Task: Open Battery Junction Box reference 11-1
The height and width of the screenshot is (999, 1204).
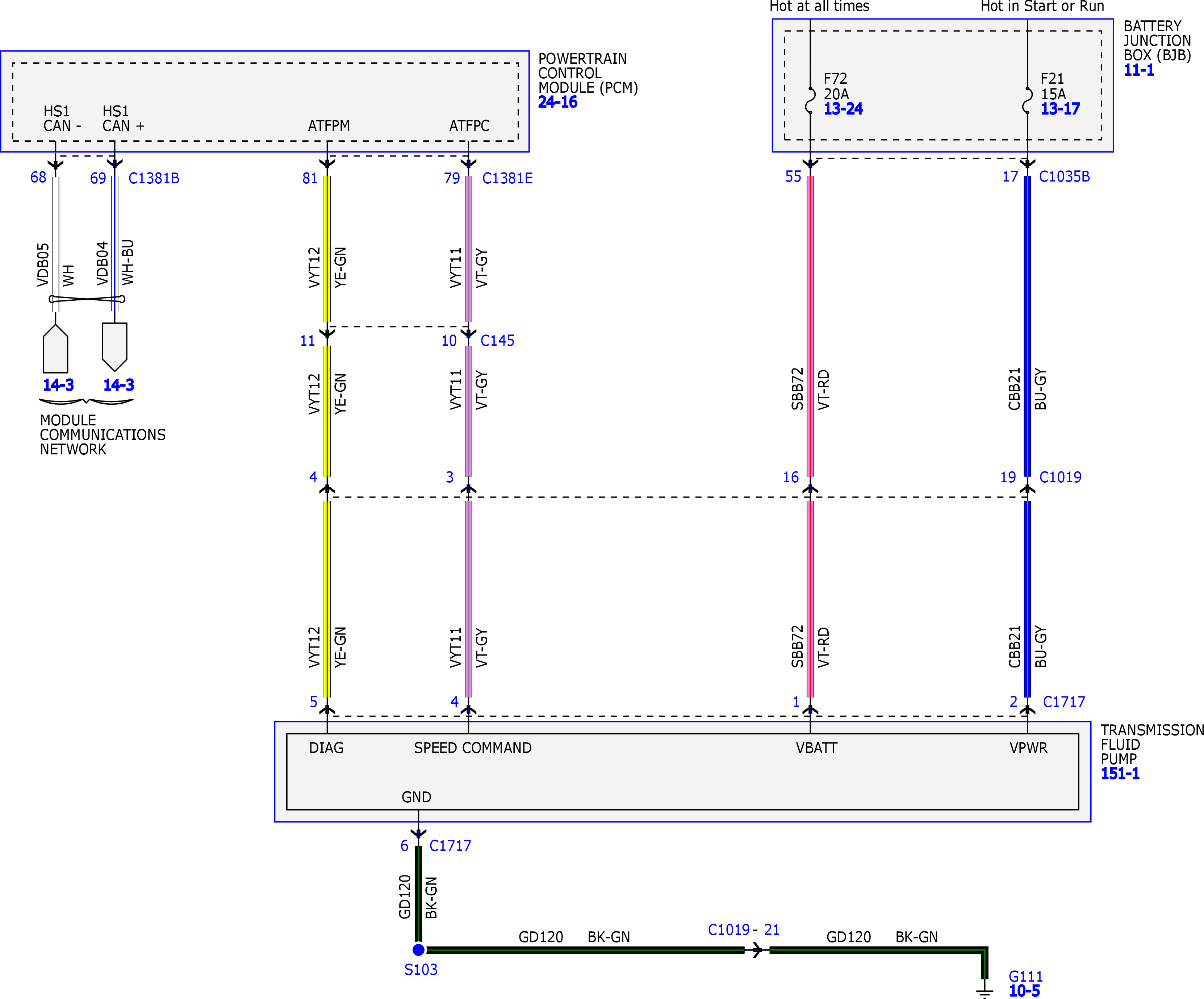Action: (1139, 71)
